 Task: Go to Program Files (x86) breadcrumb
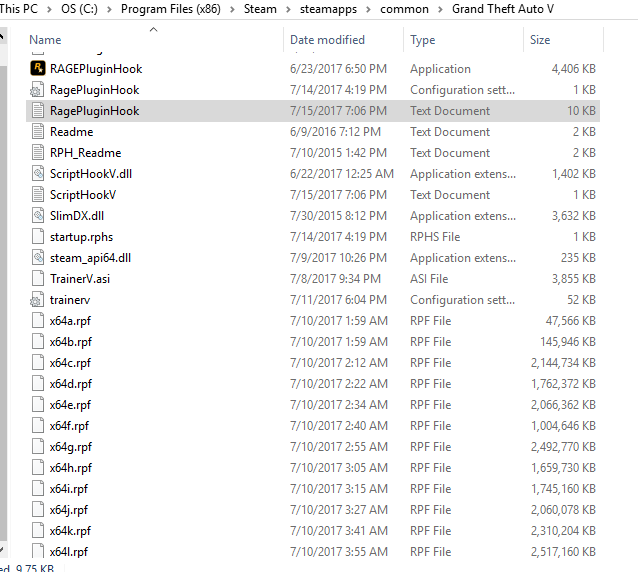171,9
